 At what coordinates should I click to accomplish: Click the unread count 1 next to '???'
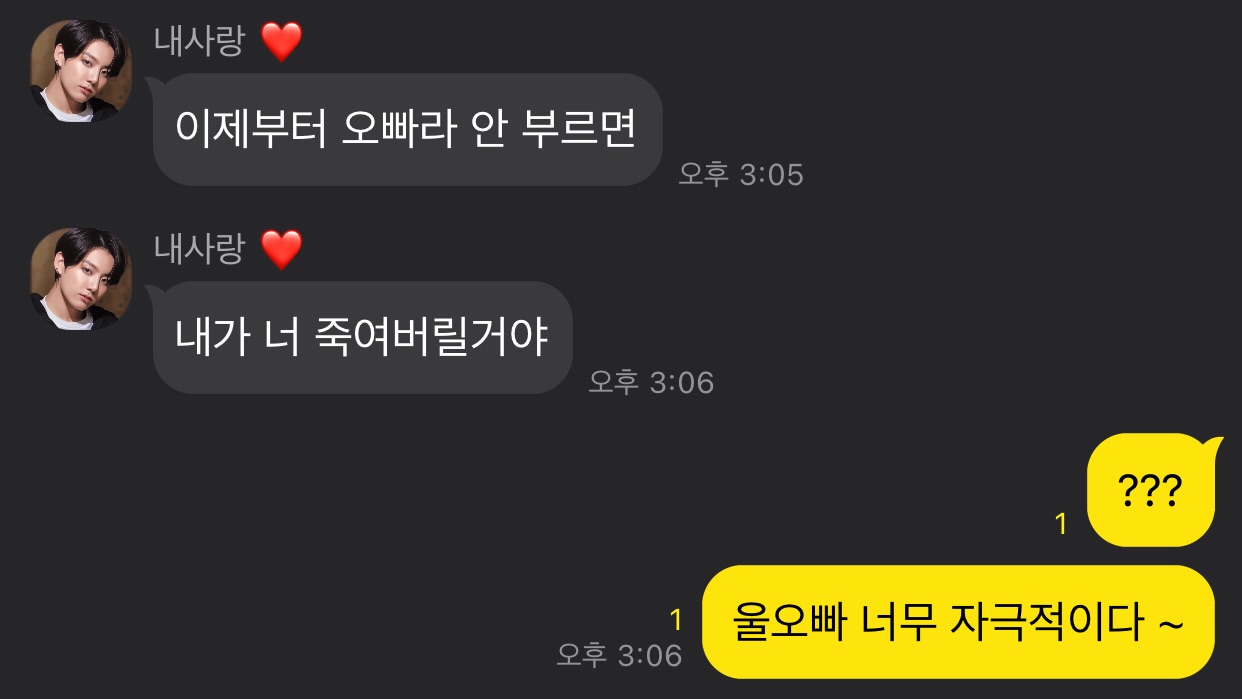tap(1062, 524)
